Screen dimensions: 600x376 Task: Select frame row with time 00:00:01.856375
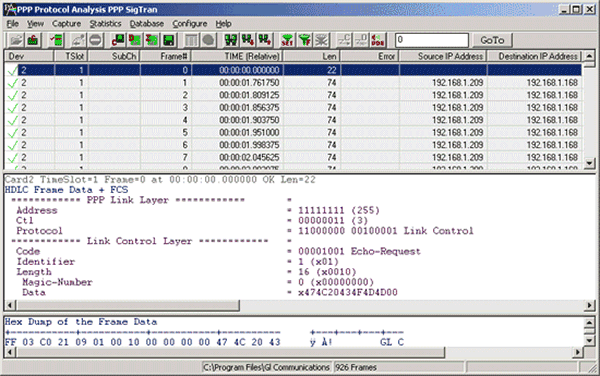click(x=293, y=107)
